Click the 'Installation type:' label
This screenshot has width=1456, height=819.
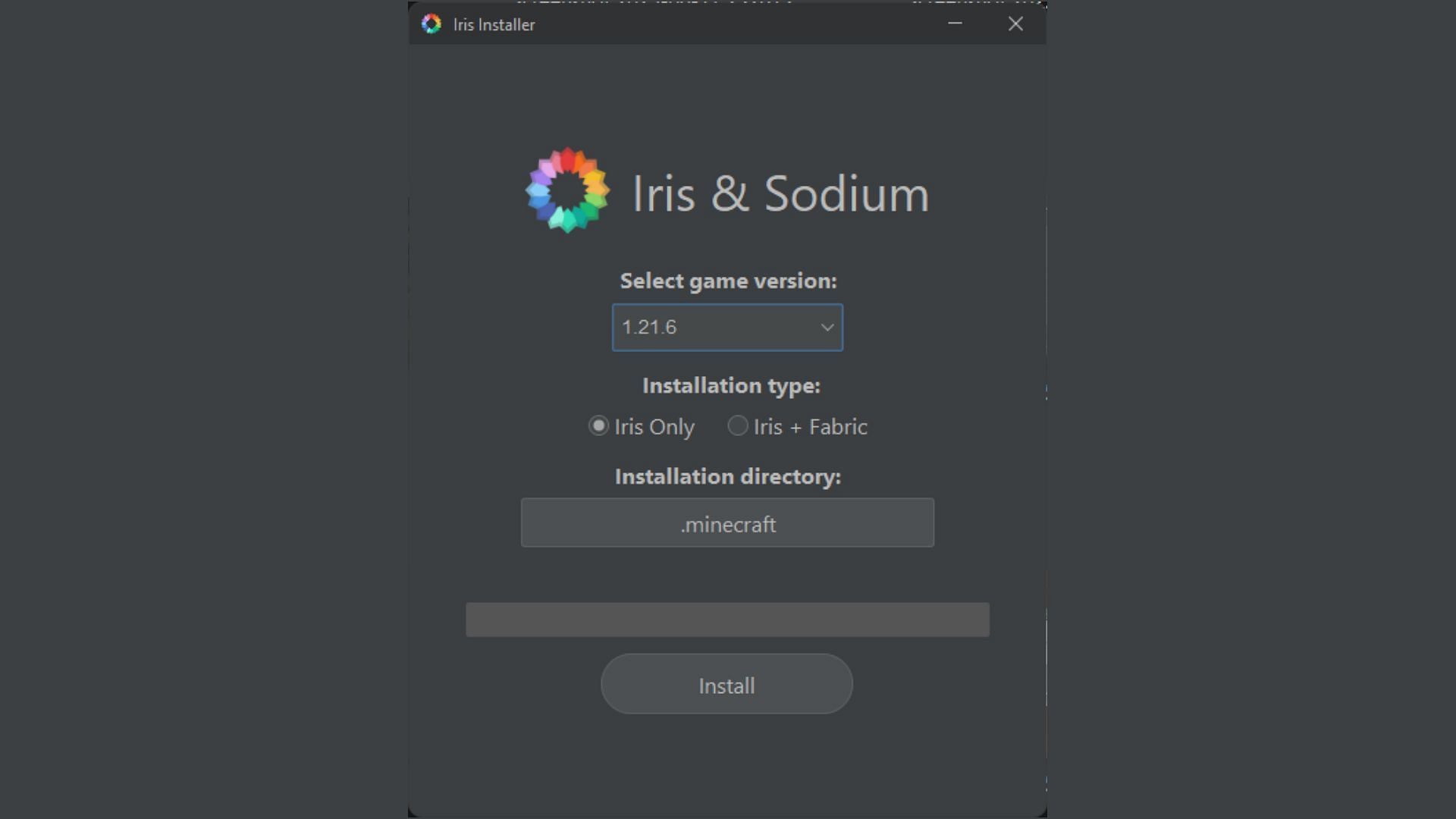coord(731,386)
